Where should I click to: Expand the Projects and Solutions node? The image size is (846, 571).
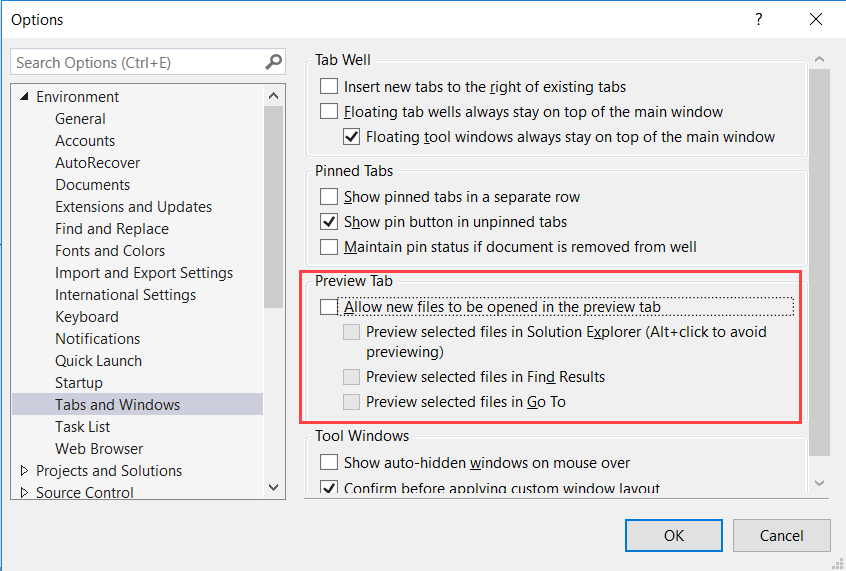(x=25, y=471)
